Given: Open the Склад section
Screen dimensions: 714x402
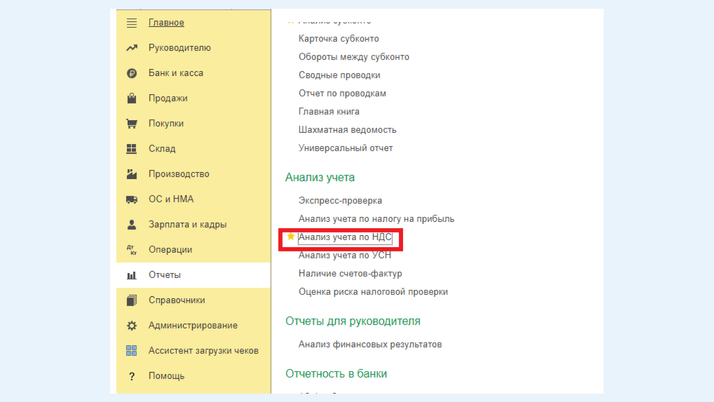Looking at the screenshot, I should (162, 149).
